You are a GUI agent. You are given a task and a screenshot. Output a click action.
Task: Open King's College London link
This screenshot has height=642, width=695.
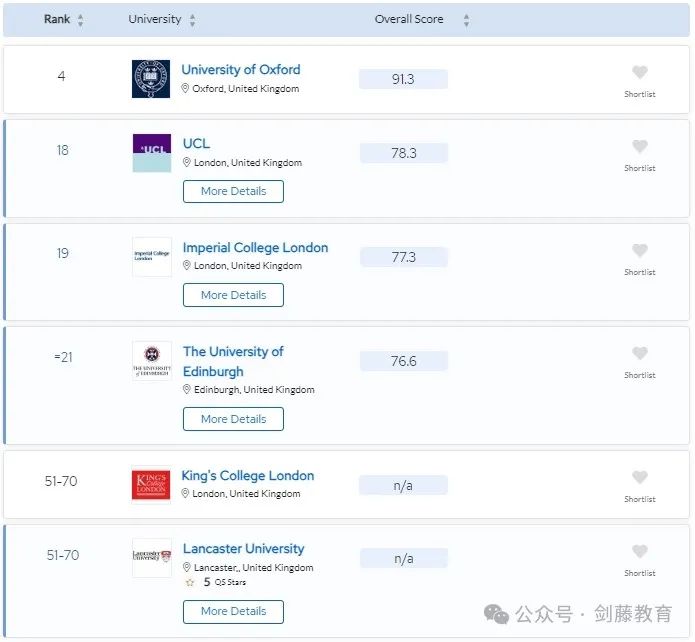(248, 476)
